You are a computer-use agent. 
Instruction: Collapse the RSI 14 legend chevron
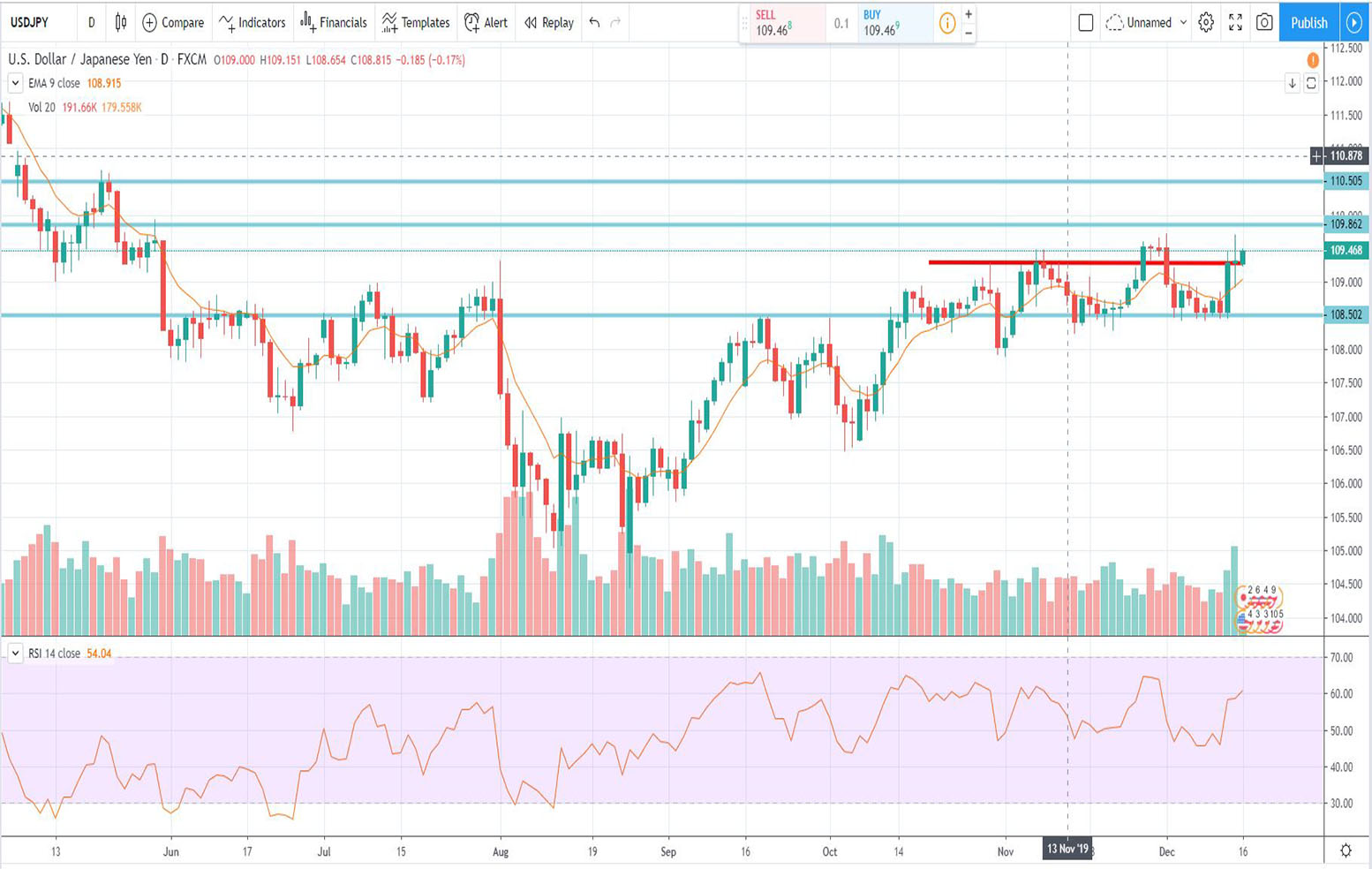(15, 654)
